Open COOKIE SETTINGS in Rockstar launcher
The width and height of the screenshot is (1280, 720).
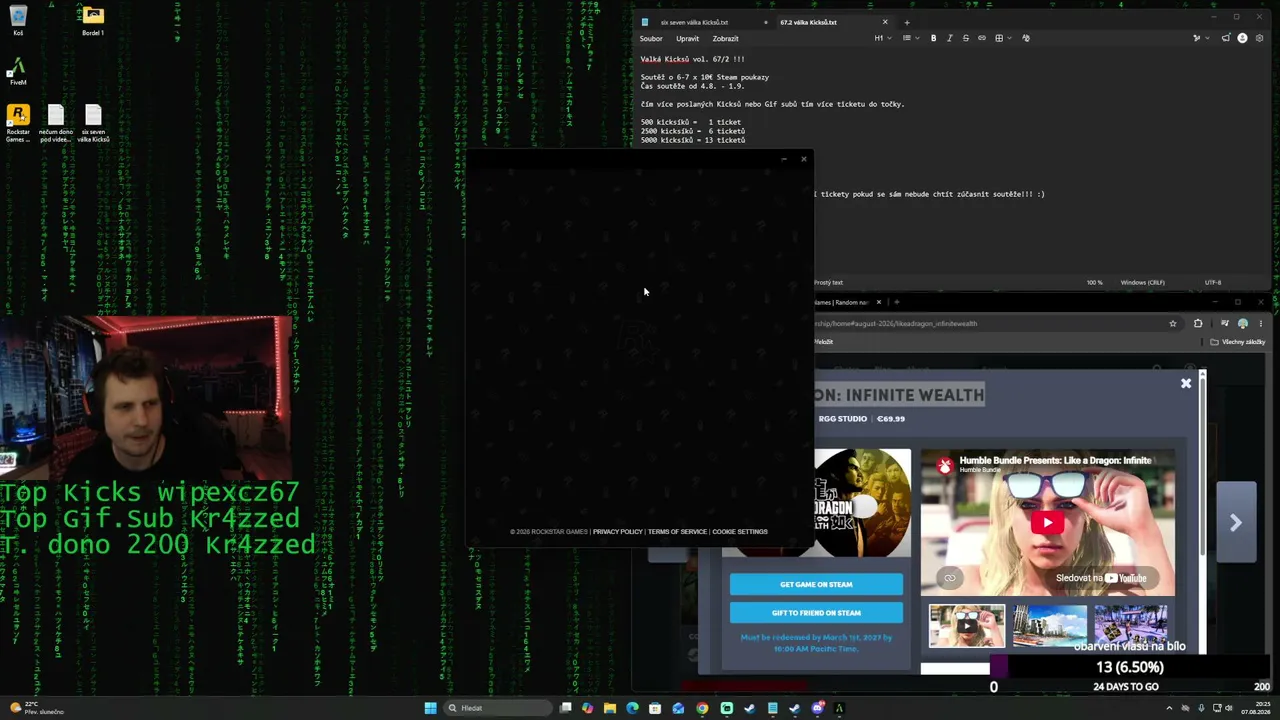point(740,532)
